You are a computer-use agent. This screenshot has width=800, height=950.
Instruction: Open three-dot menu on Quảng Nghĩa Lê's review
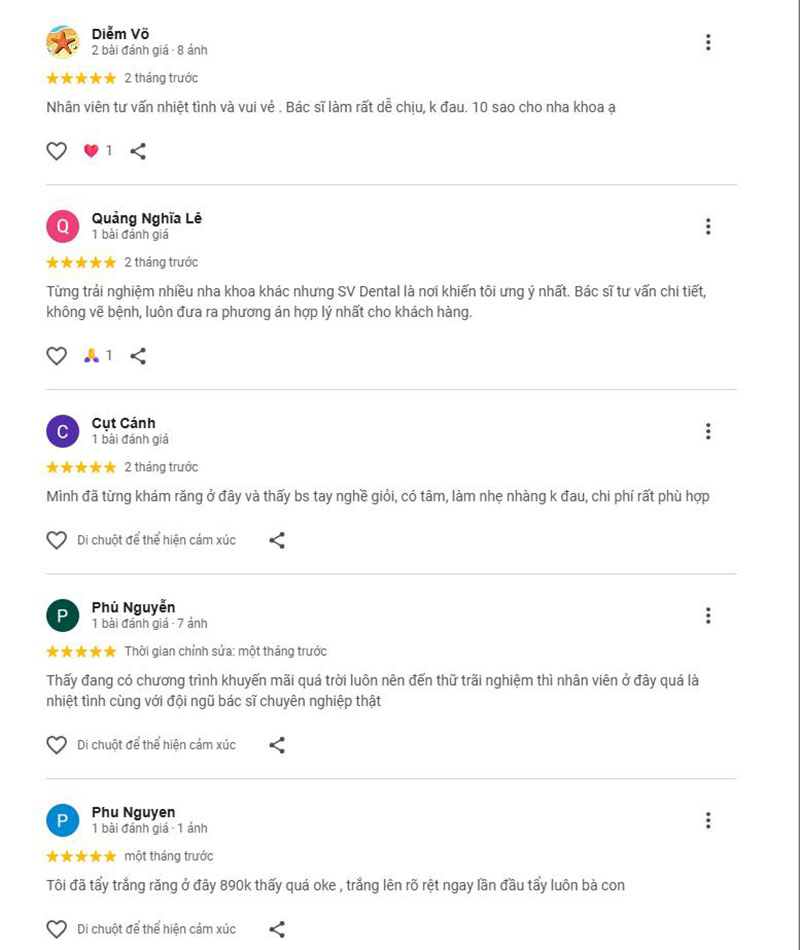click(x=708, y=227)
